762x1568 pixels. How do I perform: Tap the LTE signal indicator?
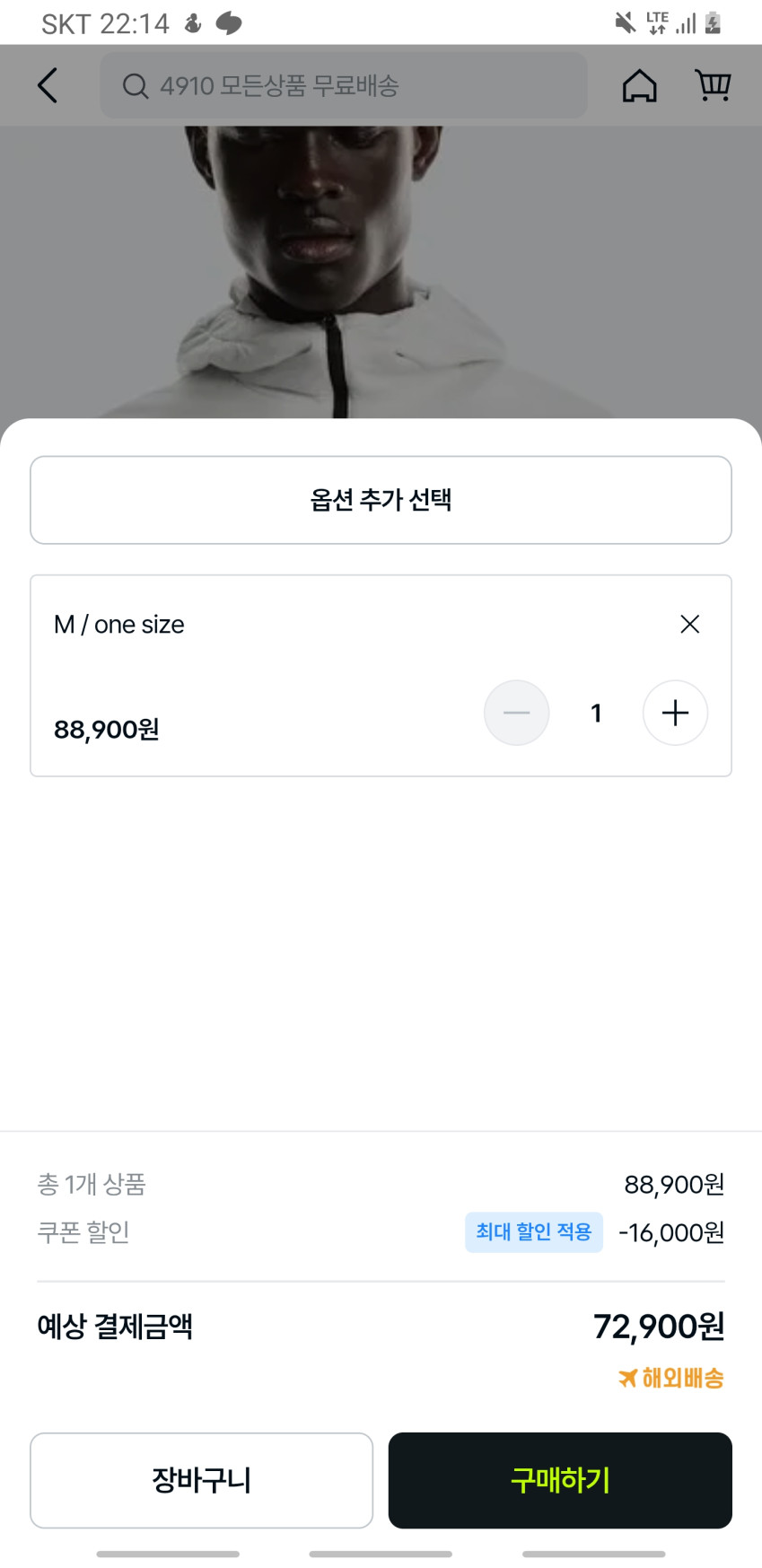tap(658, 22)
